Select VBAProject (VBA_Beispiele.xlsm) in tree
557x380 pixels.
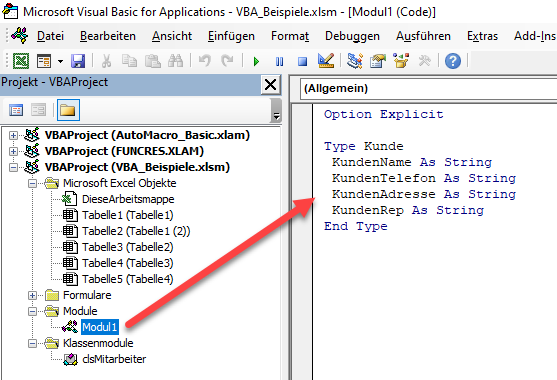click(x=137, y=167)
